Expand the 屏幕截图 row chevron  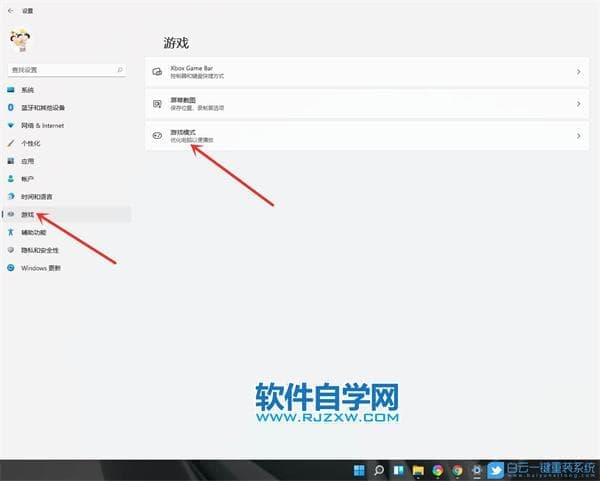tap(579, 104)
